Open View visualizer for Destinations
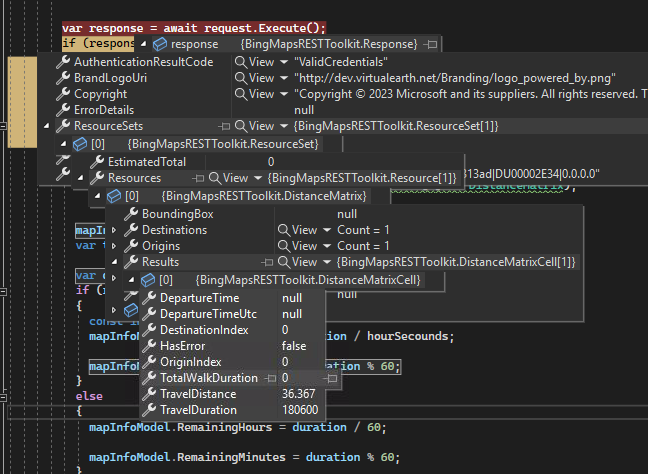Image resolution: width=648 pixels, height=474 pixels. [298, 230]
